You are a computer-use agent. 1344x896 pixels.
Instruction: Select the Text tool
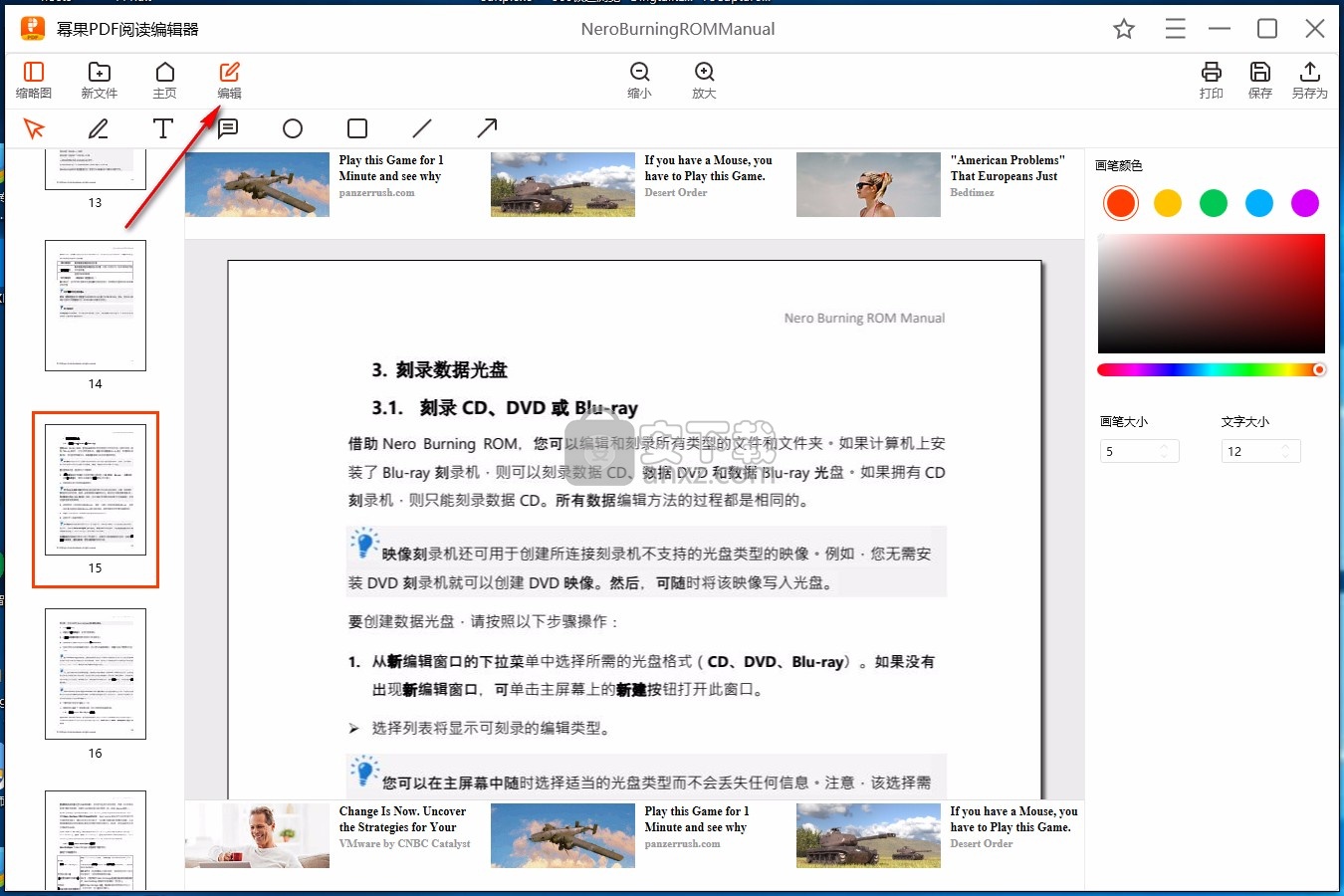163,128
